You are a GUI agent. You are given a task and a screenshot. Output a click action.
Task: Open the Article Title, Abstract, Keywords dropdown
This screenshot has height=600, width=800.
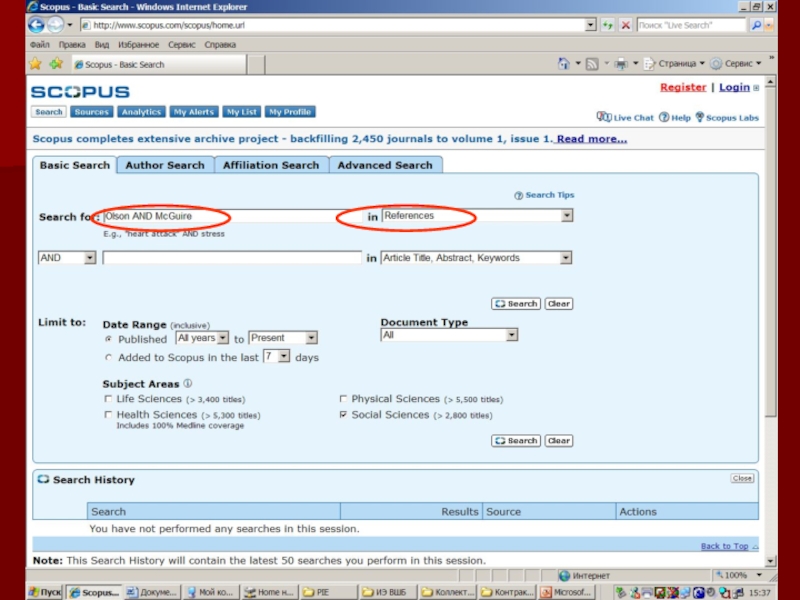(565, 258)
